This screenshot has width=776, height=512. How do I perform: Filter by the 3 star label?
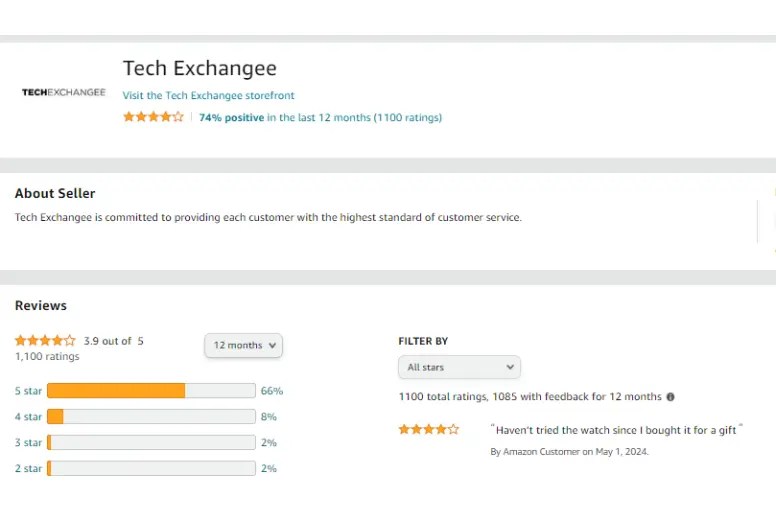pos(28,443)
